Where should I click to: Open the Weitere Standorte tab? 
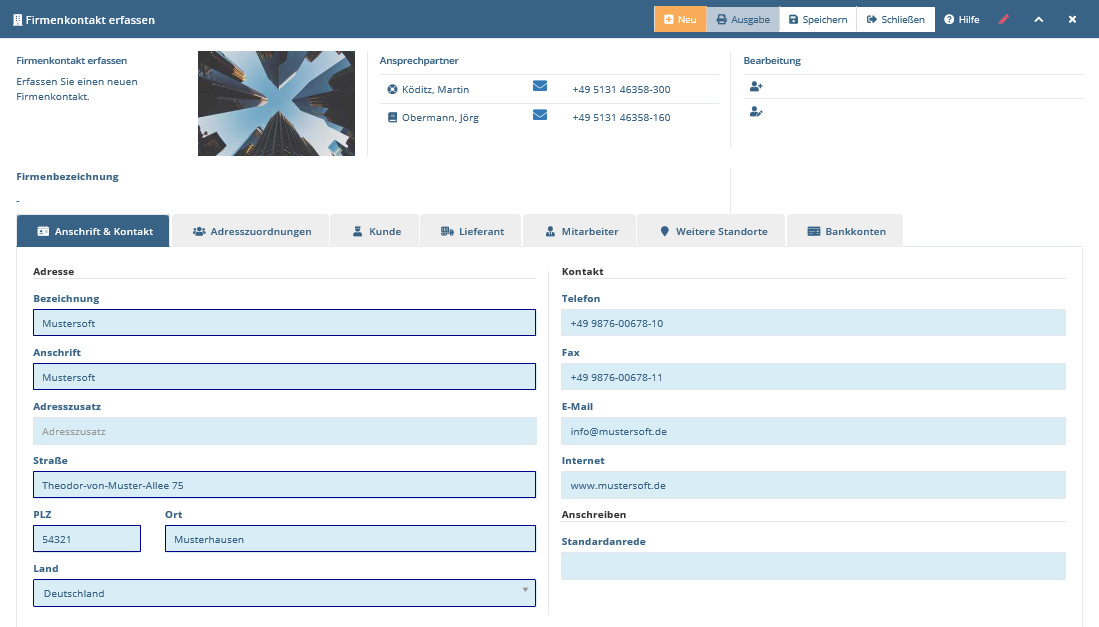click(713, 231)
